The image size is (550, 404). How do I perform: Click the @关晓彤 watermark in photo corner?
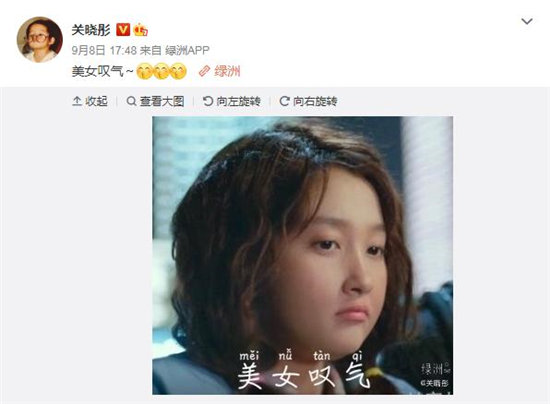[x=435, y=383]
